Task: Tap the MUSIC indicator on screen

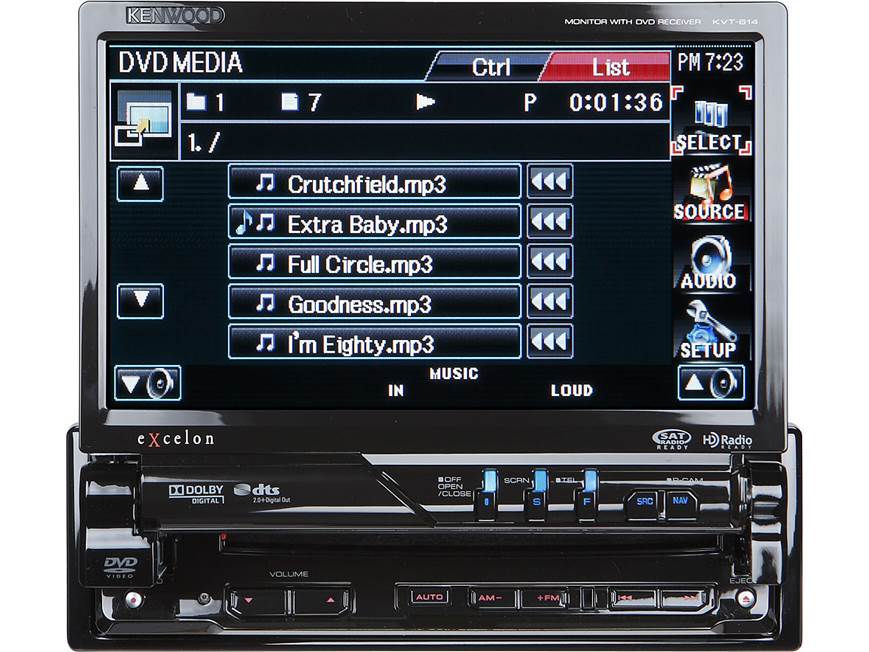Action: coord(453,374)
